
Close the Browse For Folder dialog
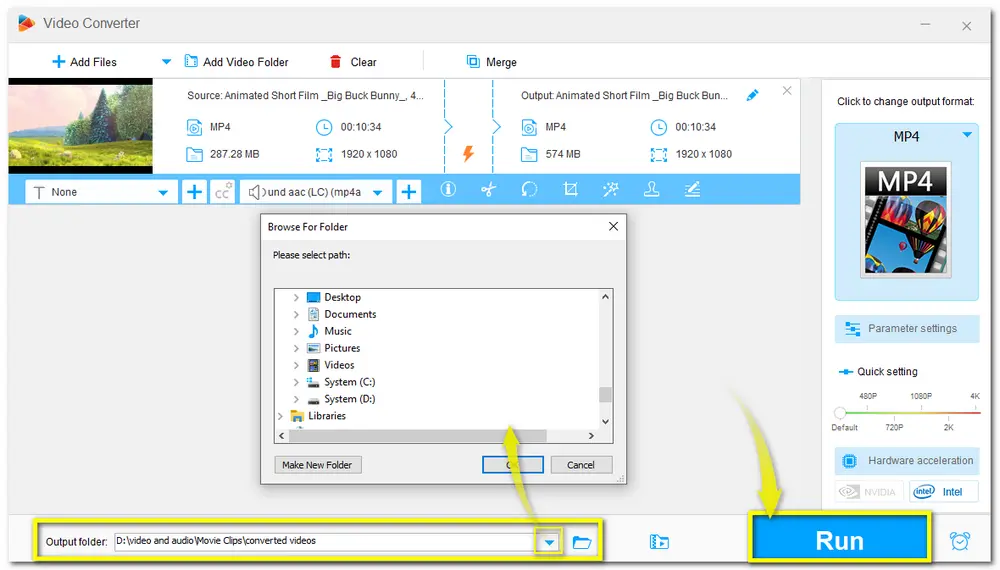613,226
